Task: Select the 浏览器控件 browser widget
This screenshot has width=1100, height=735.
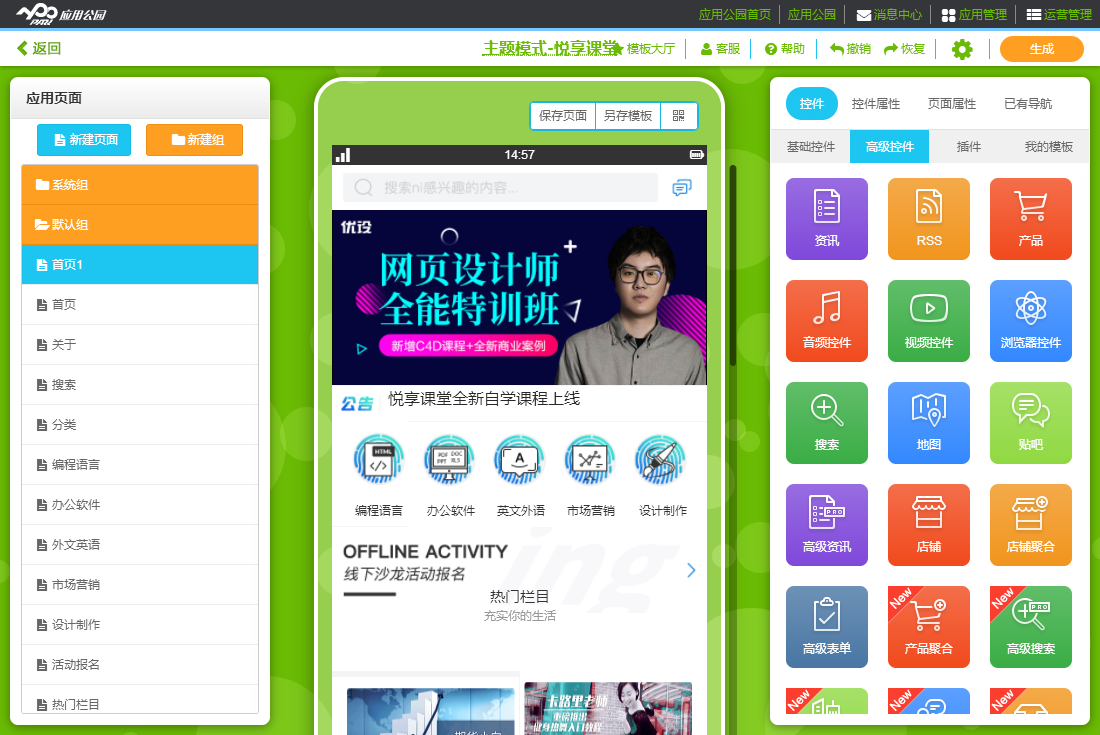Action: [1030, 320]
